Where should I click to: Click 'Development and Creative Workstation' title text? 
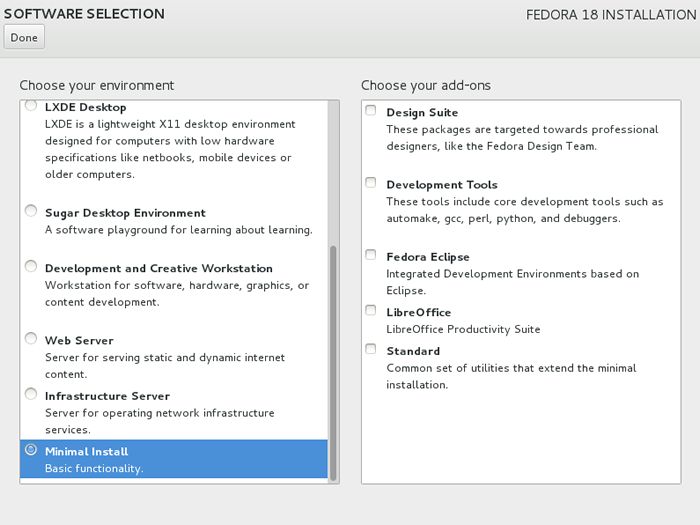pos(159,269)
